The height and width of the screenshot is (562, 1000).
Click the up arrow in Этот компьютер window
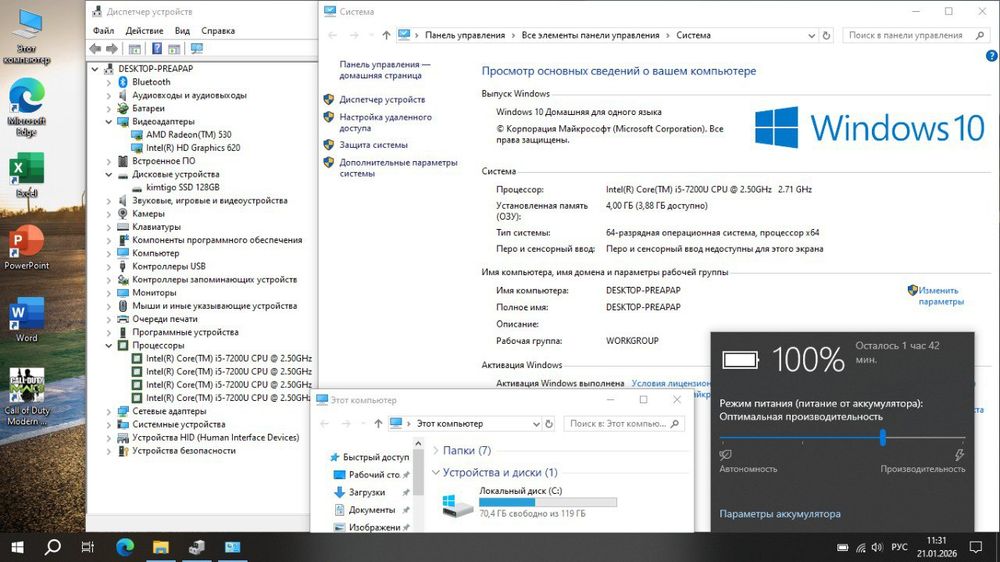(x=378, y=424)
